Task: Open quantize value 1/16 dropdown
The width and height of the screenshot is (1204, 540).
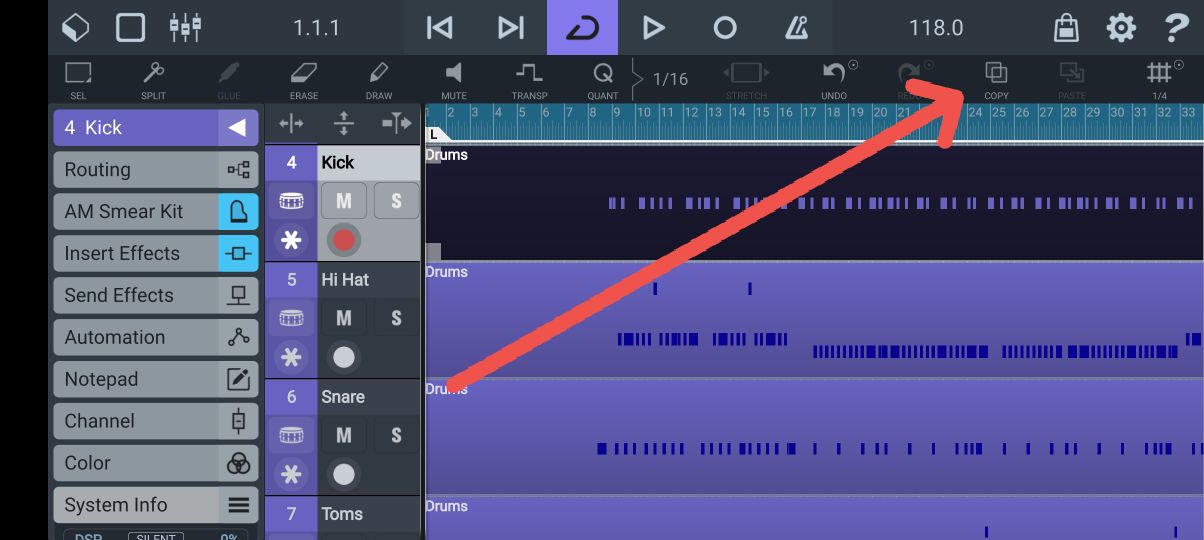Action: coord(670,79)
